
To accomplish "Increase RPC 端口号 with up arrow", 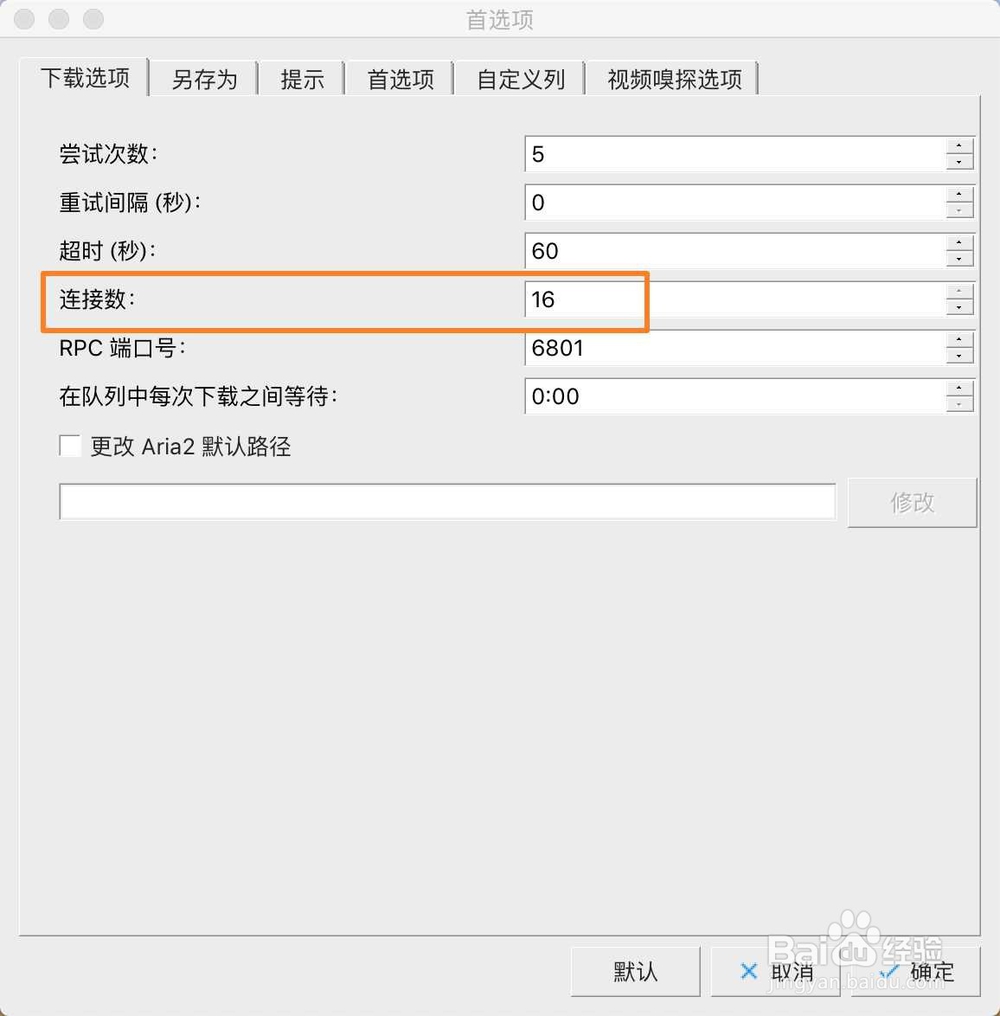I will [959, 340].
